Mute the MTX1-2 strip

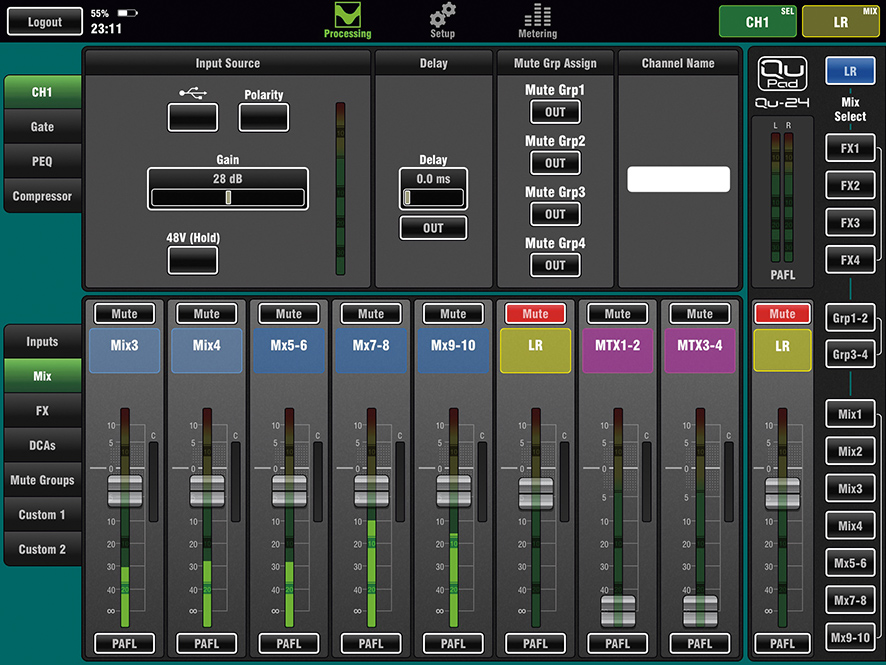click(x=618, y=314)
